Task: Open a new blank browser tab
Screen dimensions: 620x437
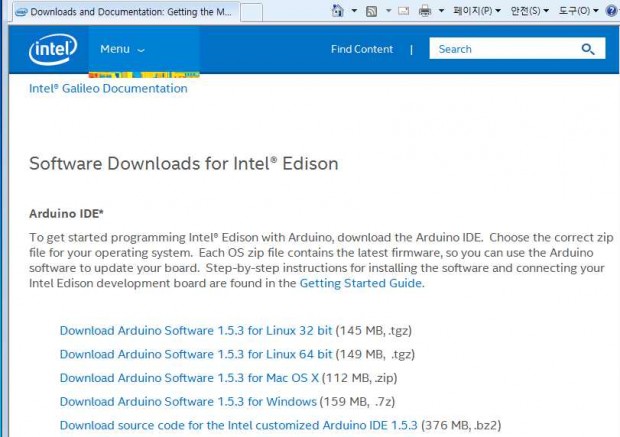Action: tap(251, 12)
